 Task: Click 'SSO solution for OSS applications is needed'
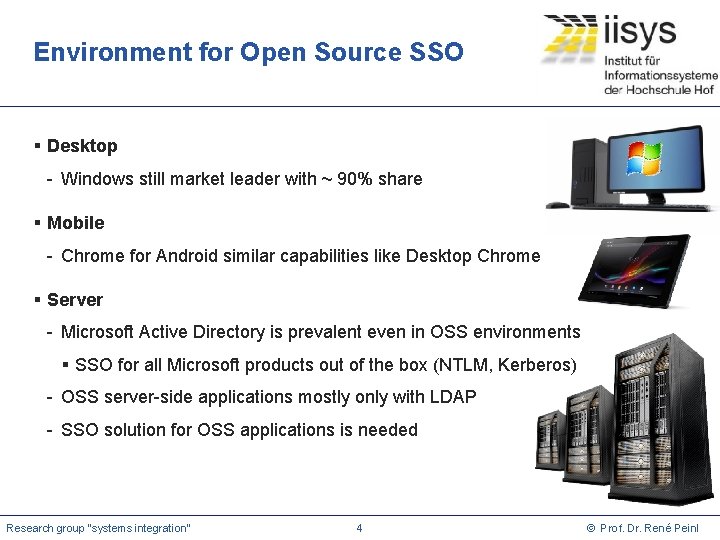[x=239, y=430]
